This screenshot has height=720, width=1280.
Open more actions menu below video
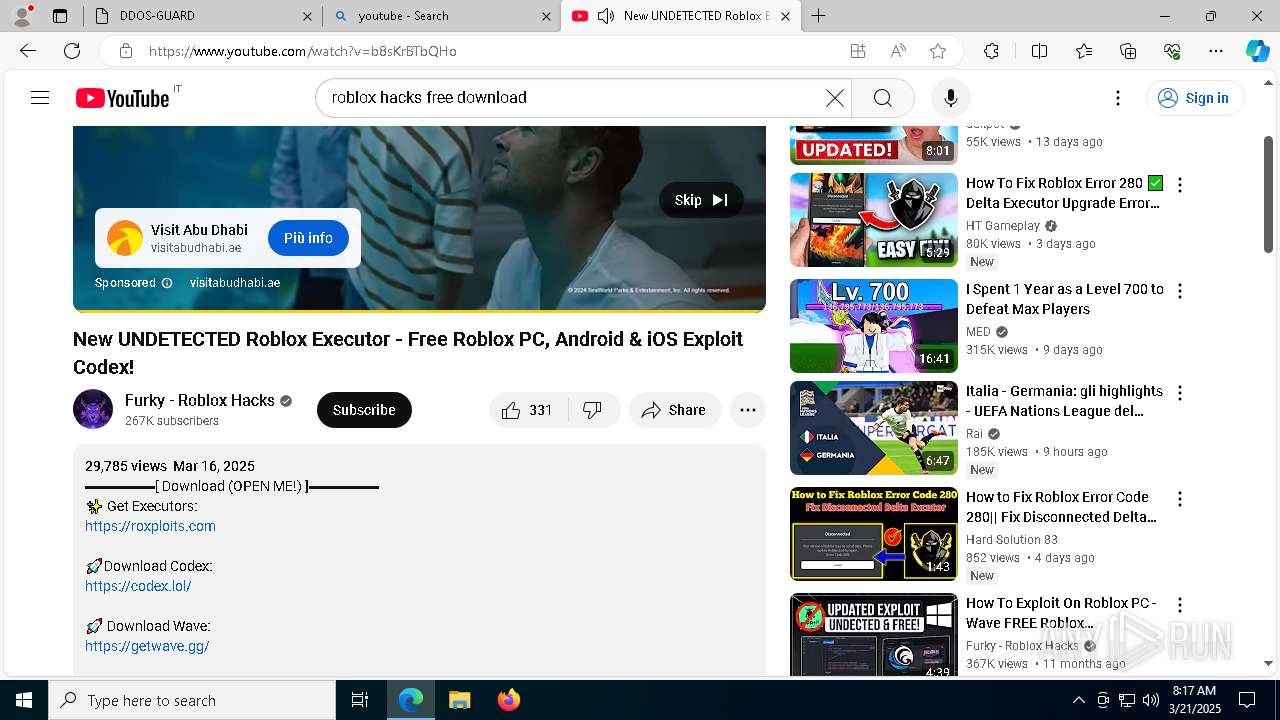click(747, 410)
